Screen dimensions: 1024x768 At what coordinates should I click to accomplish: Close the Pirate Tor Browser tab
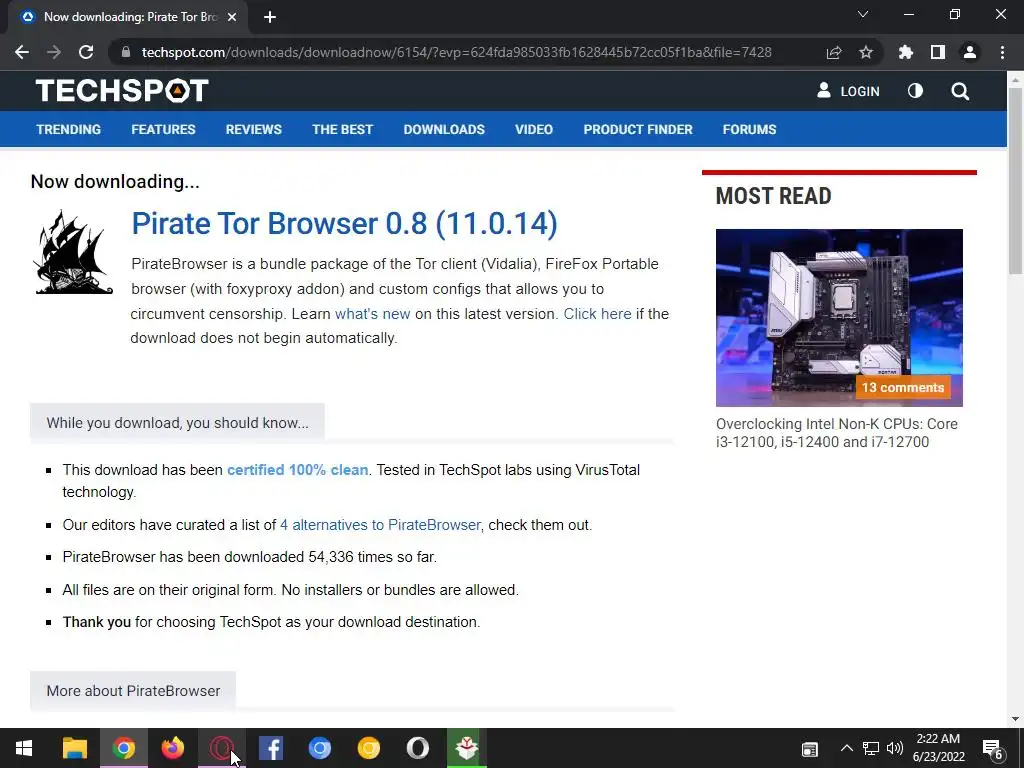[232, 17]
